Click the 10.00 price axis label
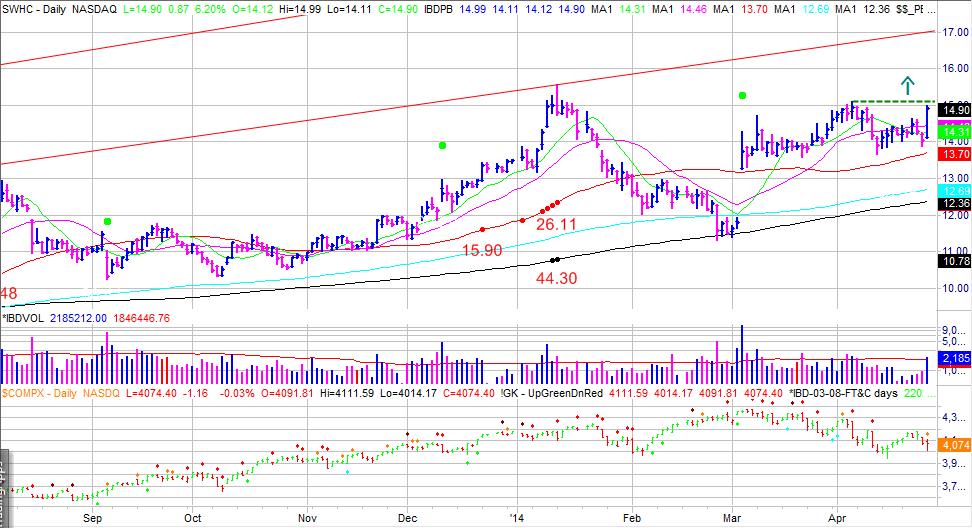The width and height of the screenshot is (972, 528). 955,288
